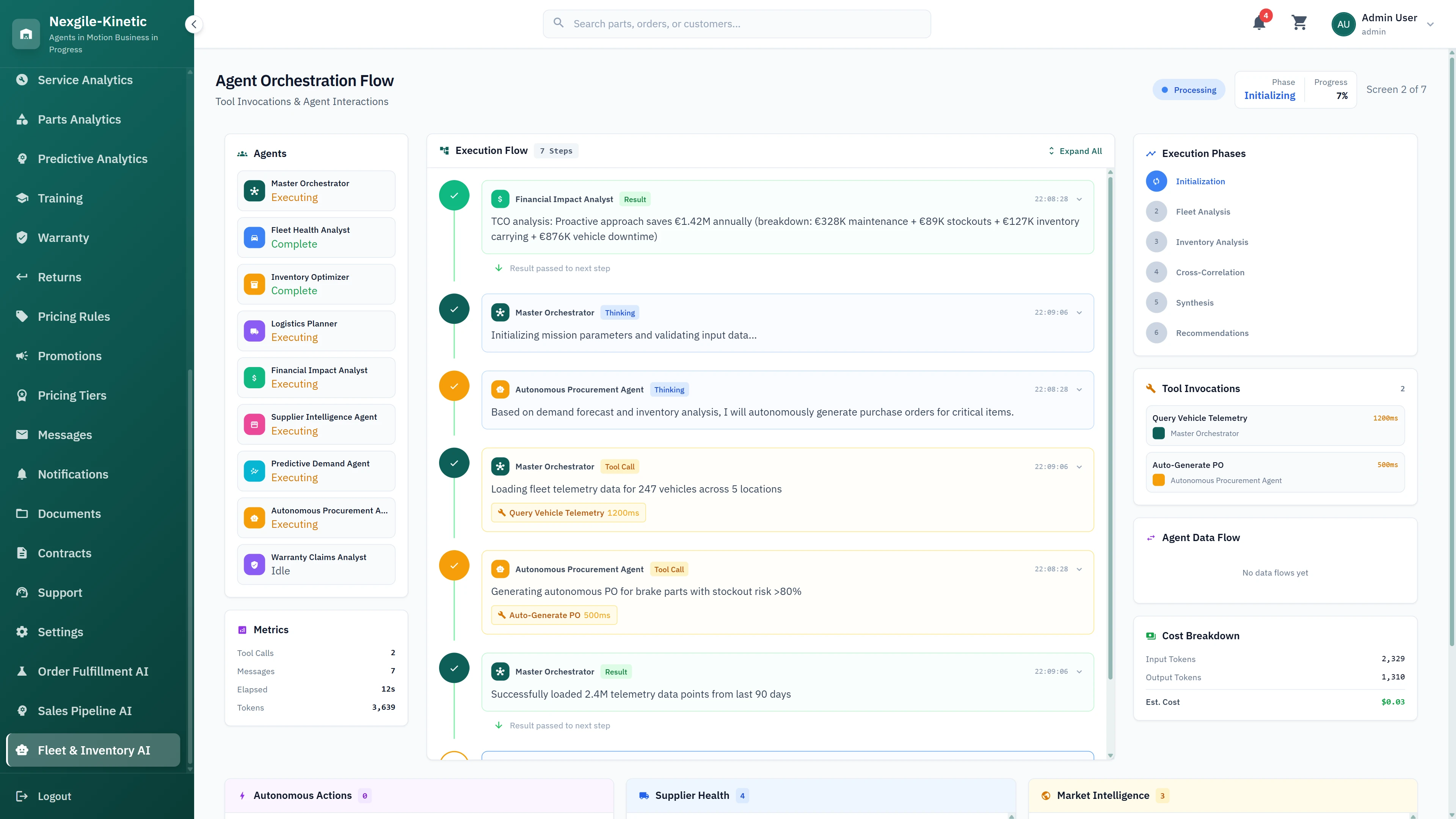Open the Pricing Rules tag icon
This screenshot has height=819, width=1456.
(x=22, y=316)
